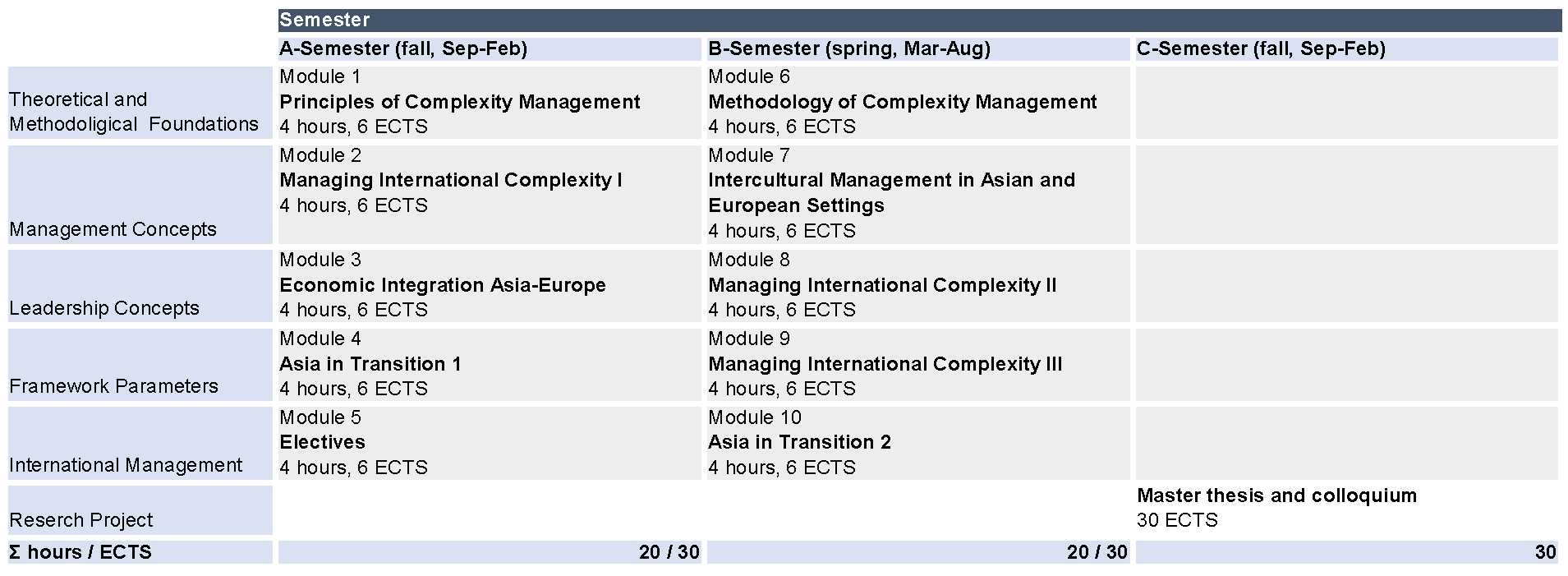
Task: Select the A-Semester (fall, Sep-Feb) column header
Action: tap(490, 49)
